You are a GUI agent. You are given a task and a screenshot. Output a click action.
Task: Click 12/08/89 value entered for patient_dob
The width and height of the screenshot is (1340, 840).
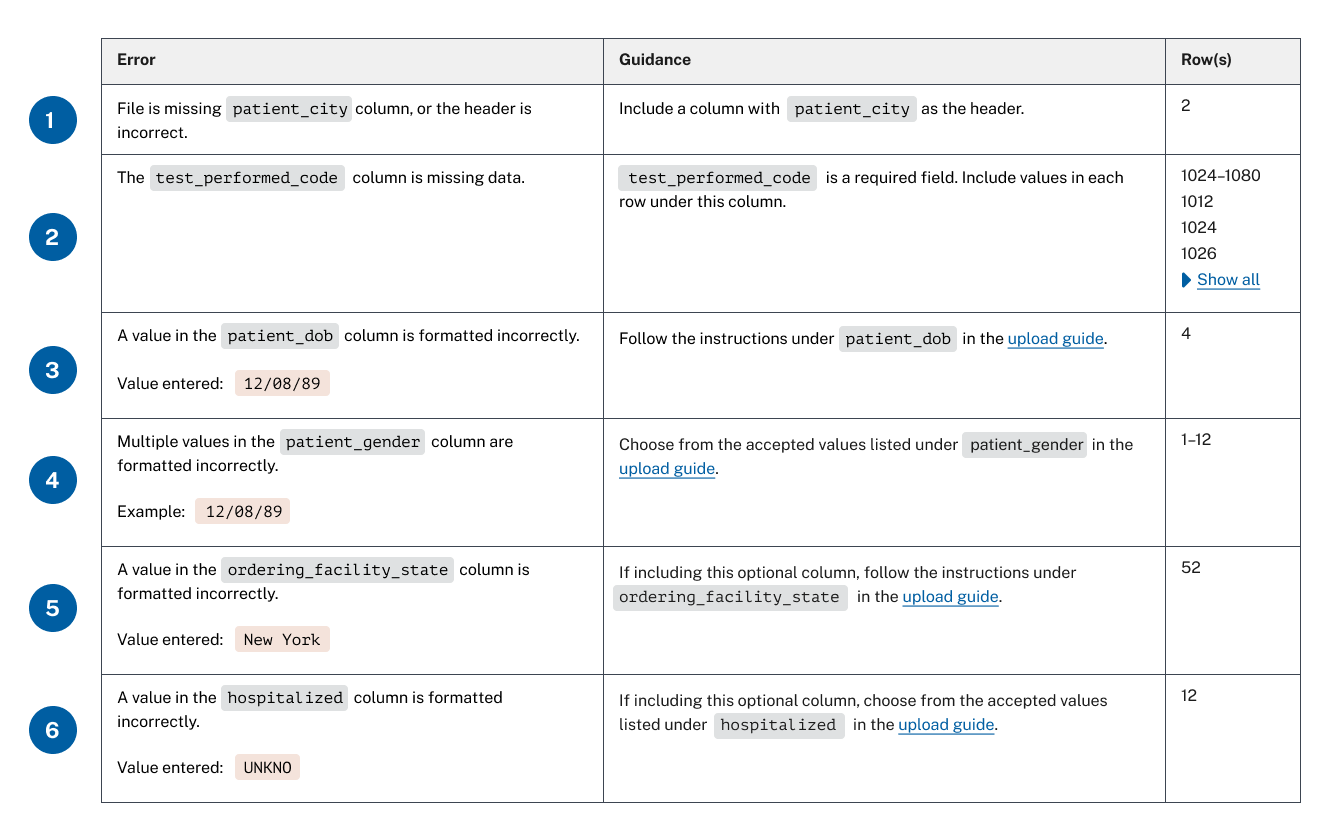[282, 384]
